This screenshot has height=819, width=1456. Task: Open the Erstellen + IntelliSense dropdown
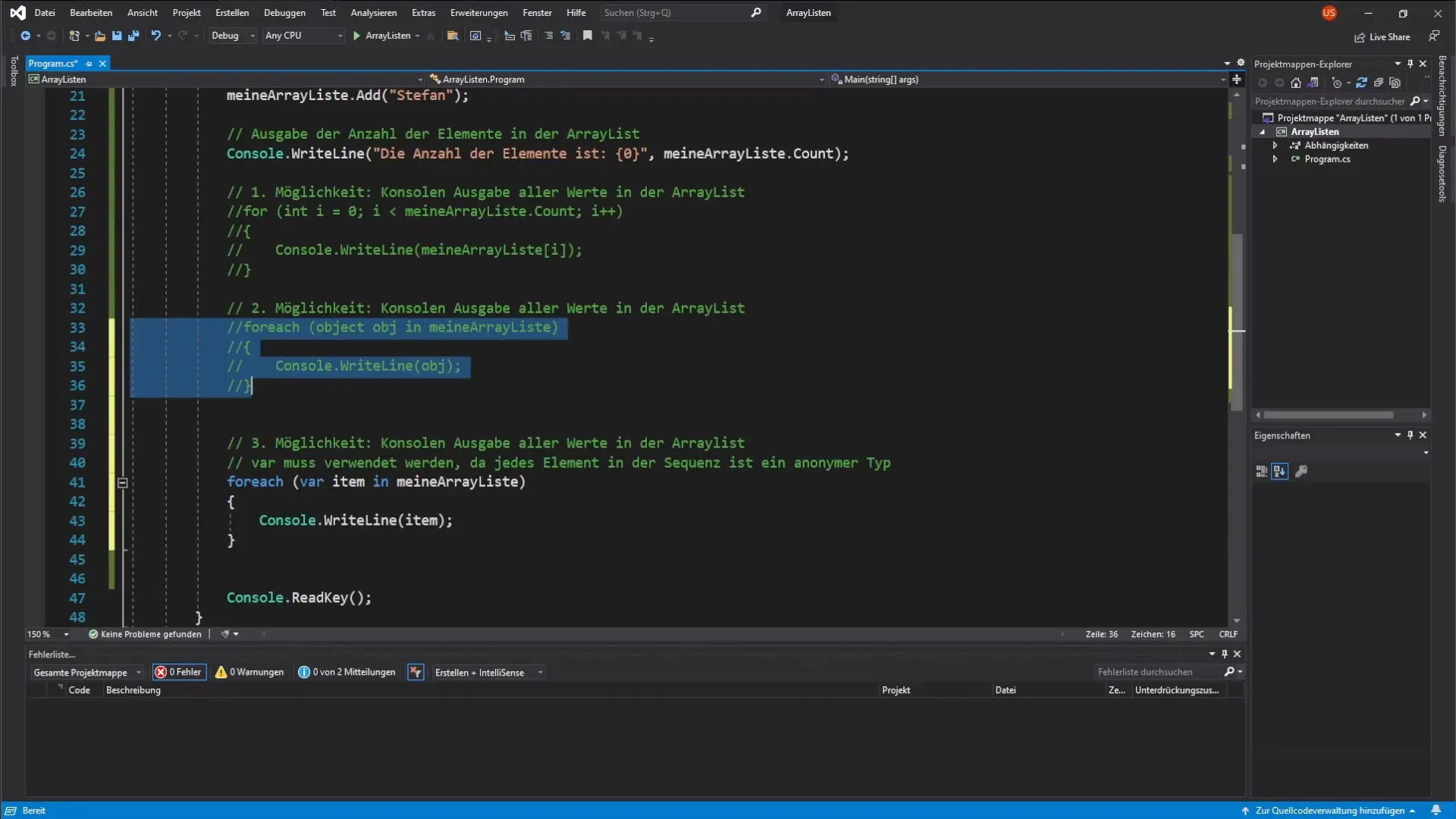click(488, 673)
